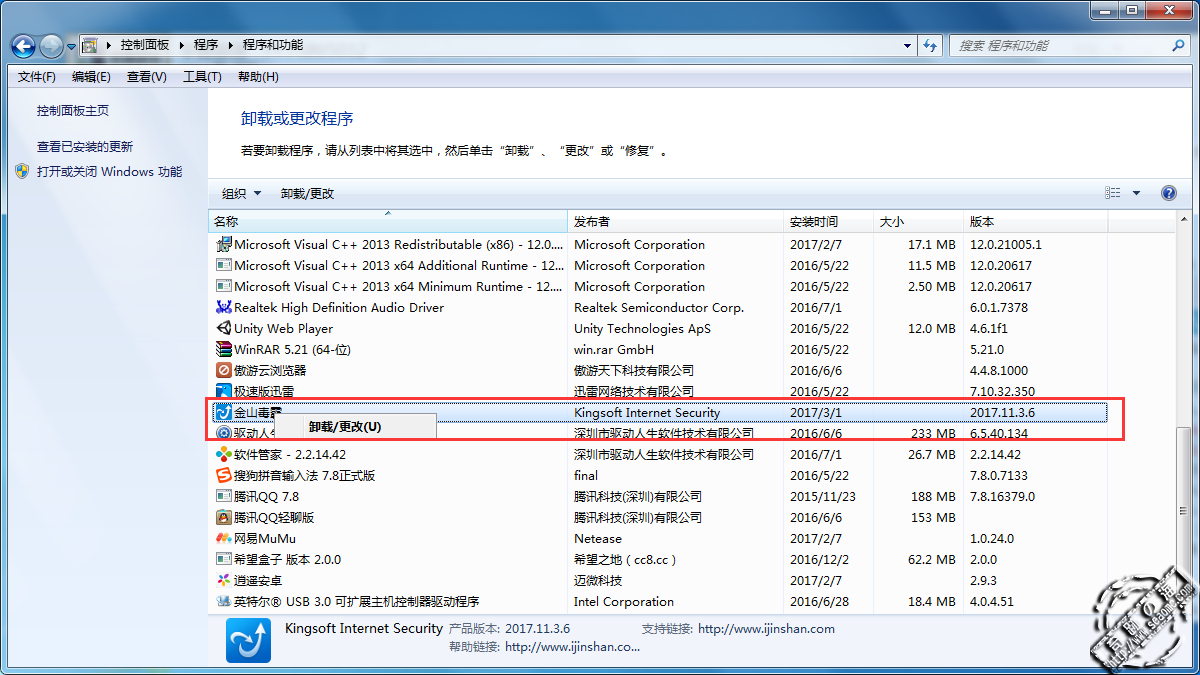
Task: Click the change view icon
Action: tap(1113, 194)
